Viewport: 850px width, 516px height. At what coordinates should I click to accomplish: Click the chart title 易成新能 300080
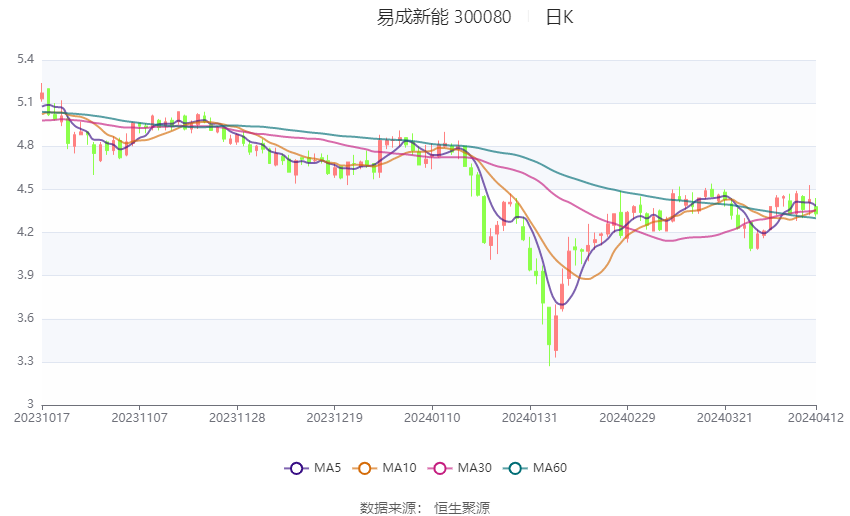coord(444,17)
